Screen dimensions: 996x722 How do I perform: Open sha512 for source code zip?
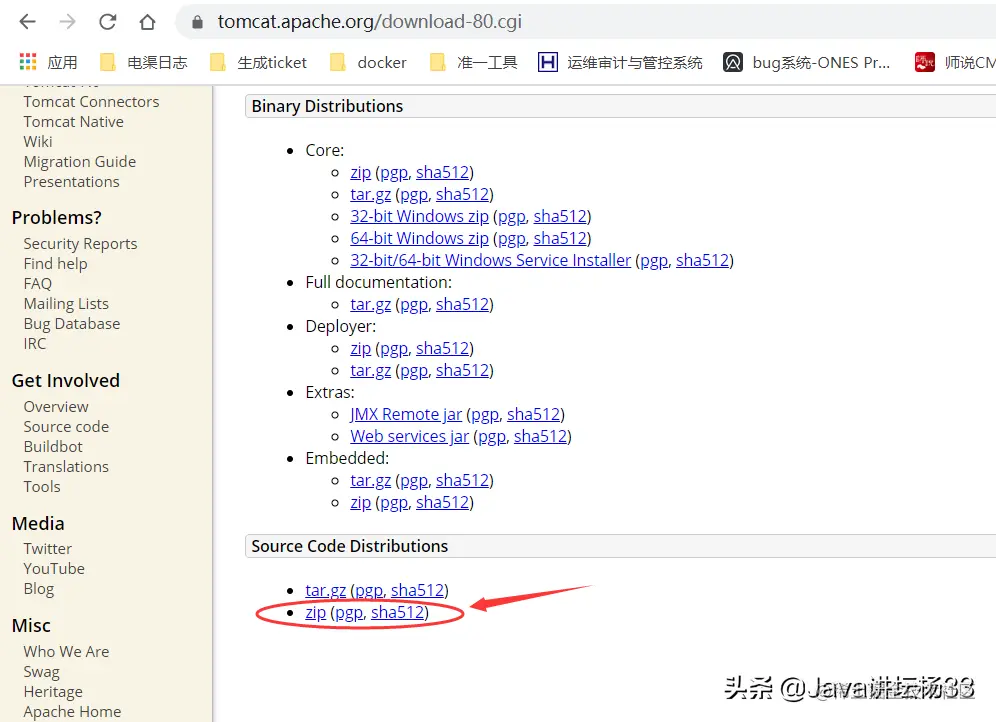(398, 612)
